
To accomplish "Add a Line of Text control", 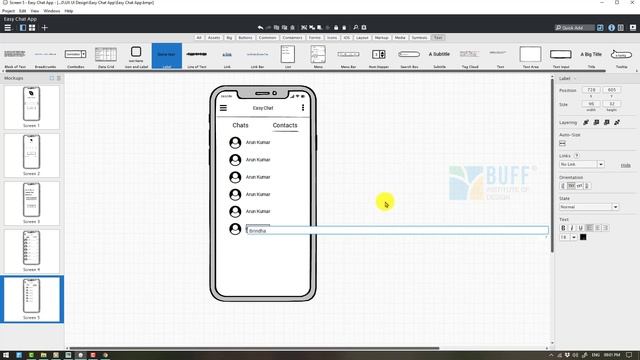I will click(x=197, y=57).
